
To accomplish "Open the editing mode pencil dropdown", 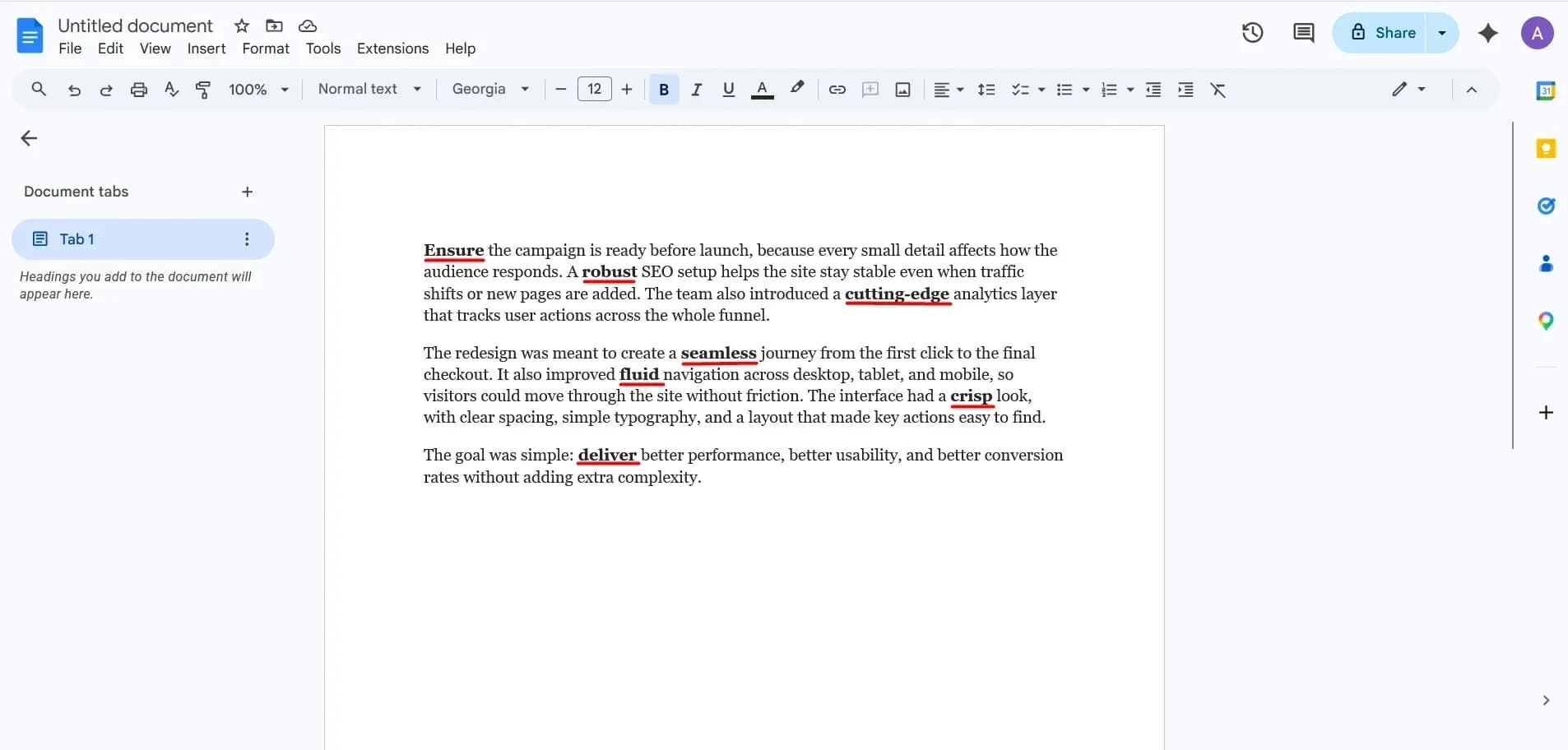I will (1408, 89).
